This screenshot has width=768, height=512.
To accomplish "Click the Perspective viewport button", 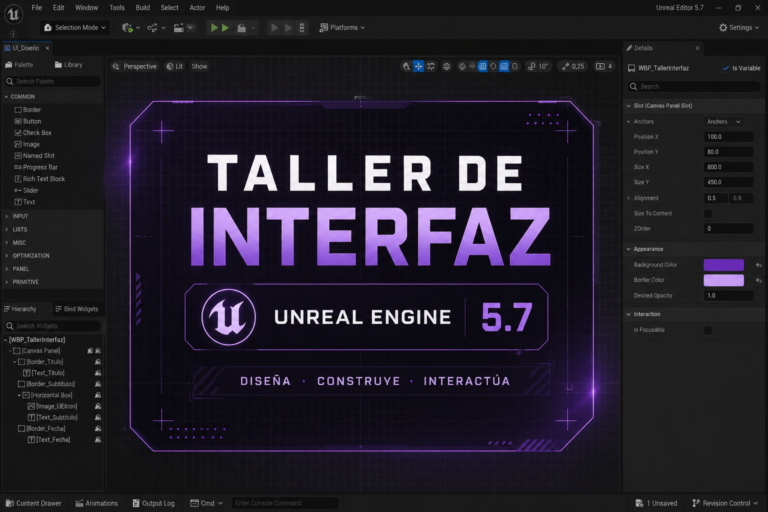I will pyautogui.click(x=134, y=66).
